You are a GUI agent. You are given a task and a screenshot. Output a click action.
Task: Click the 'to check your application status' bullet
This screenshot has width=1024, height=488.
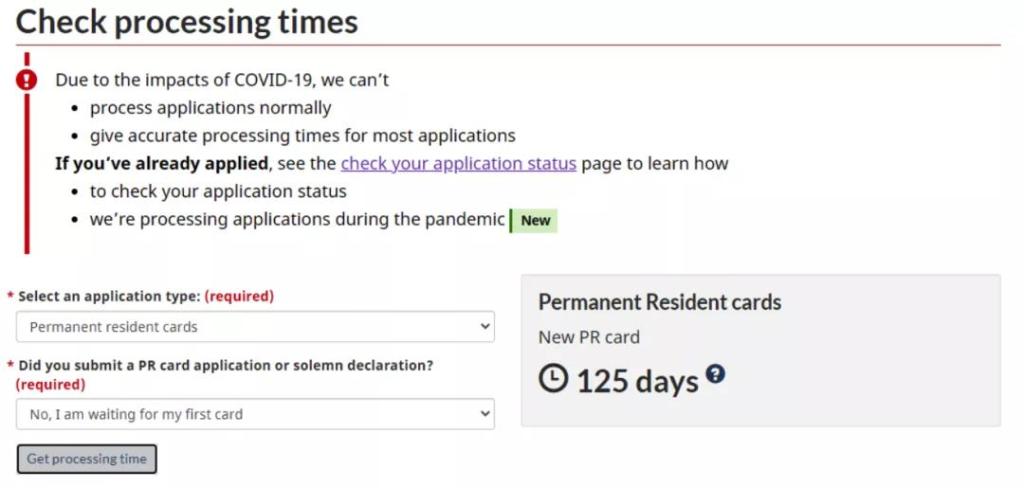218,191
